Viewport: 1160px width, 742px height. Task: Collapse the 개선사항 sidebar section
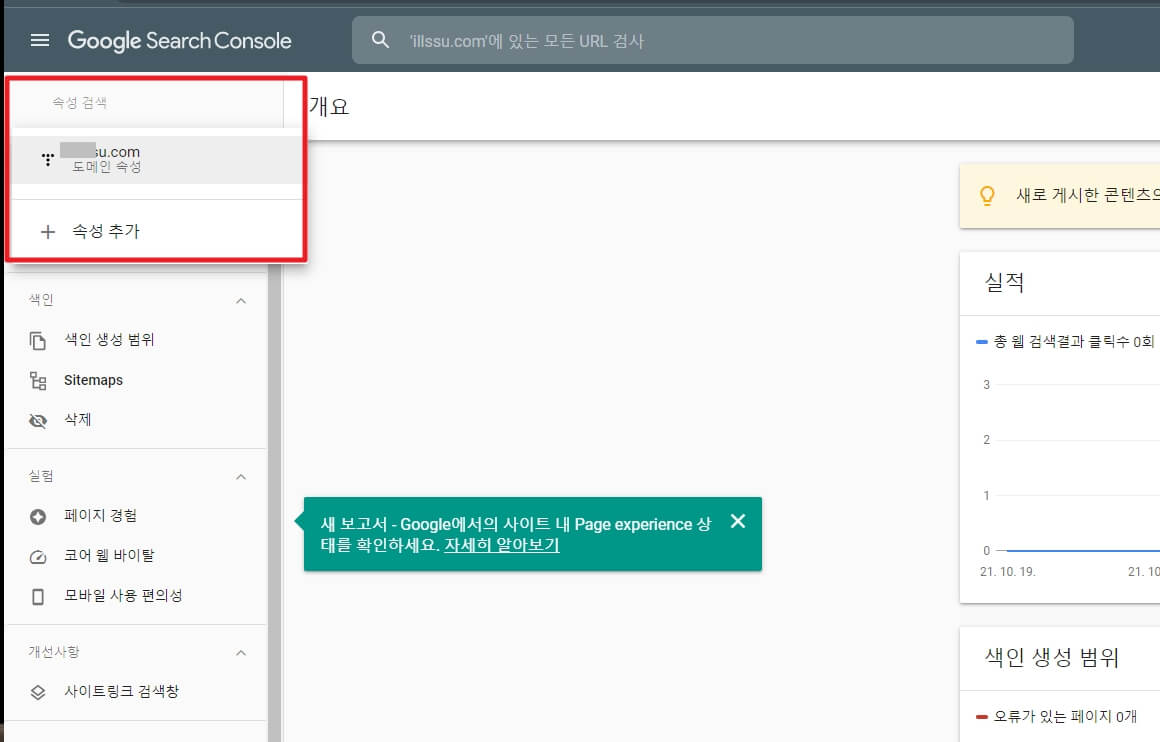pos(240,652)
